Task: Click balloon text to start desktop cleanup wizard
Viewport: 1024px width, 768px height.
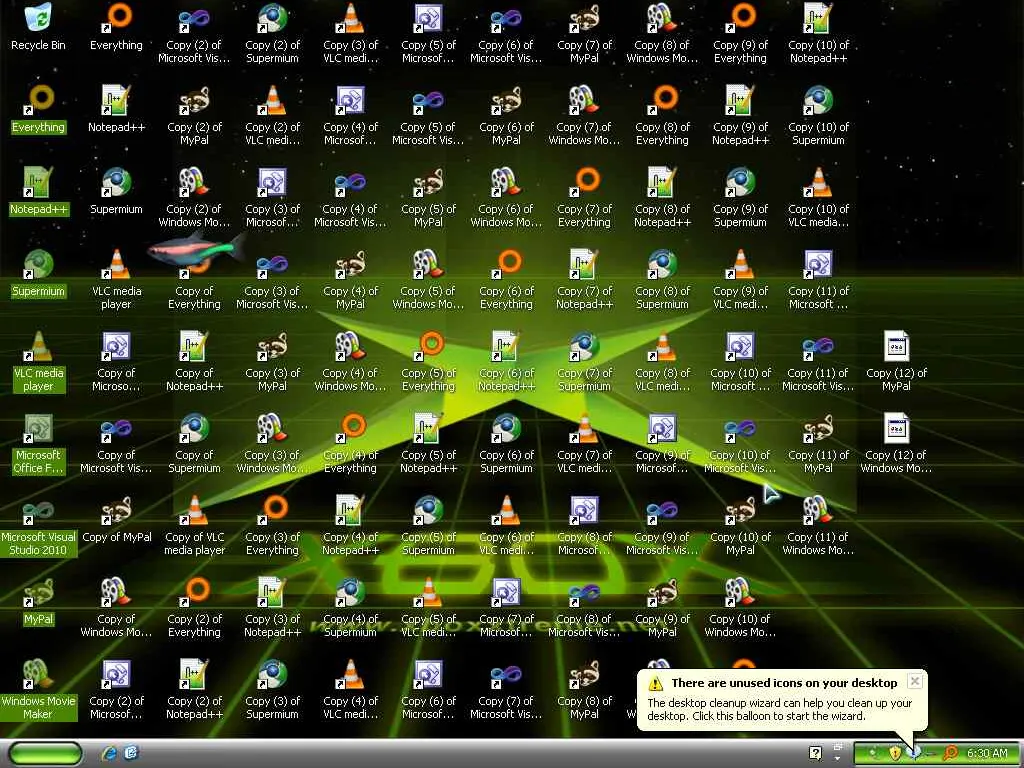Action: (x=779, y=709)
